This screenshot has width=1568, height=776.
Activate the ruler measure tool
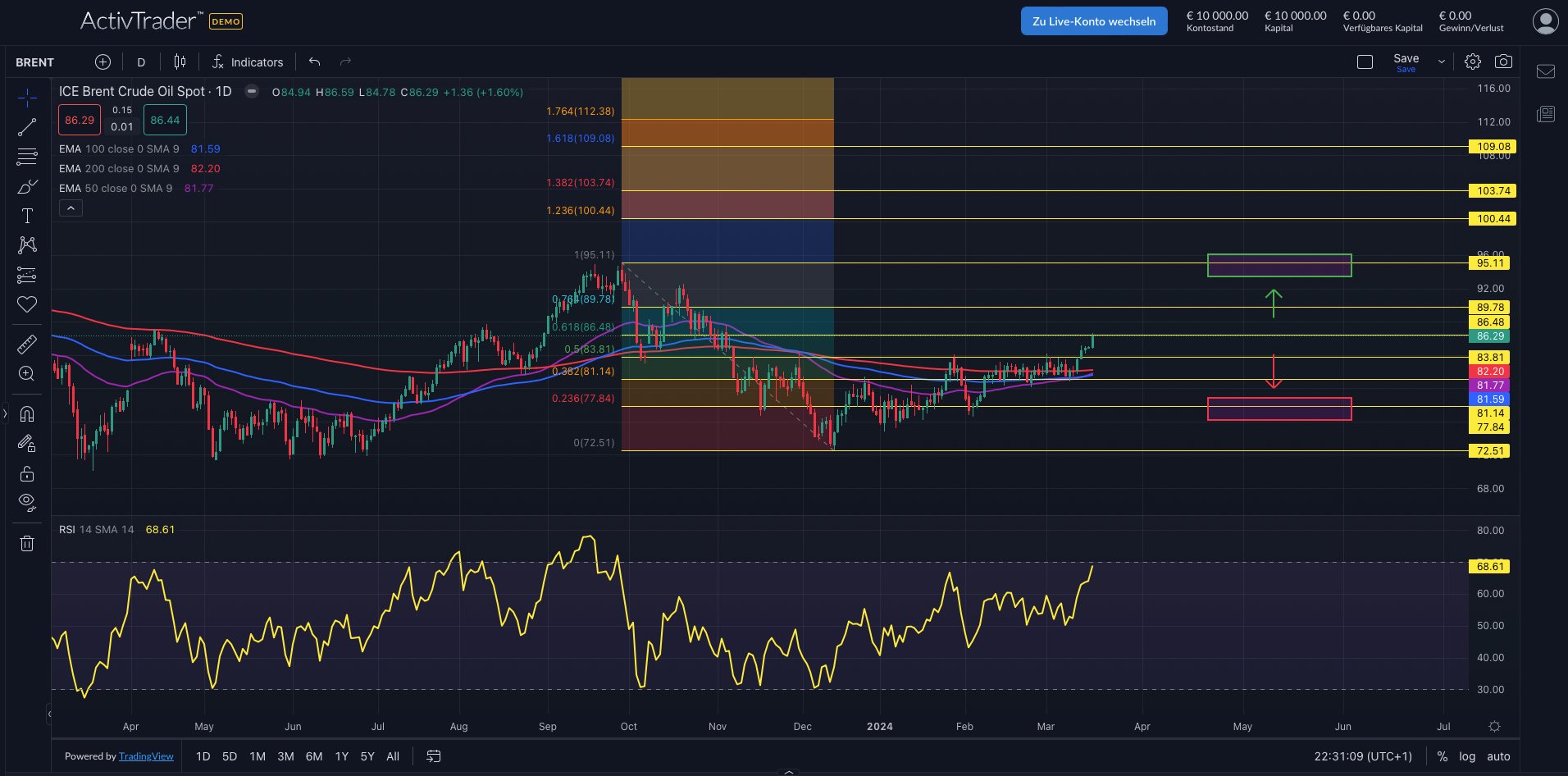pyautogui.click(x=27, y=345)
